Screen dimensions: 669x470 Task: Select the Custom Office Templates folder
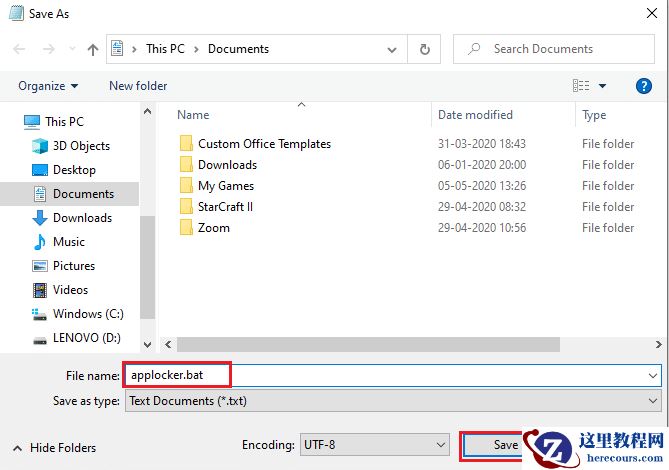click(x=264, y=144)
